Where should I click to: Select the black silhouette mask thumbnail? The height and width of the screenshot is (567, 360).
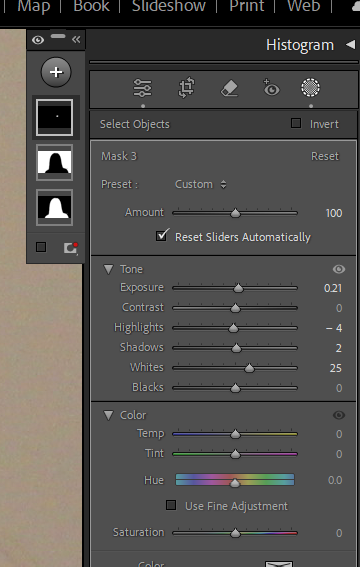(x=54, y=162)
